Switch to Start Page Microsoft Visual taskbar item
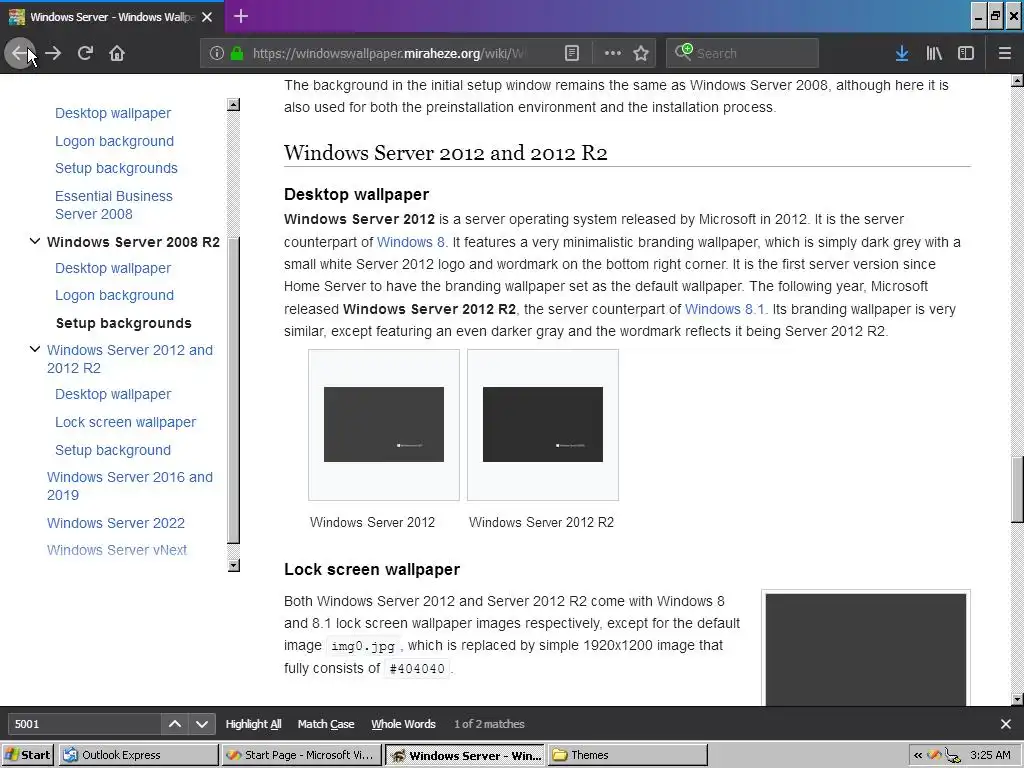The height and width of the screenshot is (768, 1024). [301, 755]
